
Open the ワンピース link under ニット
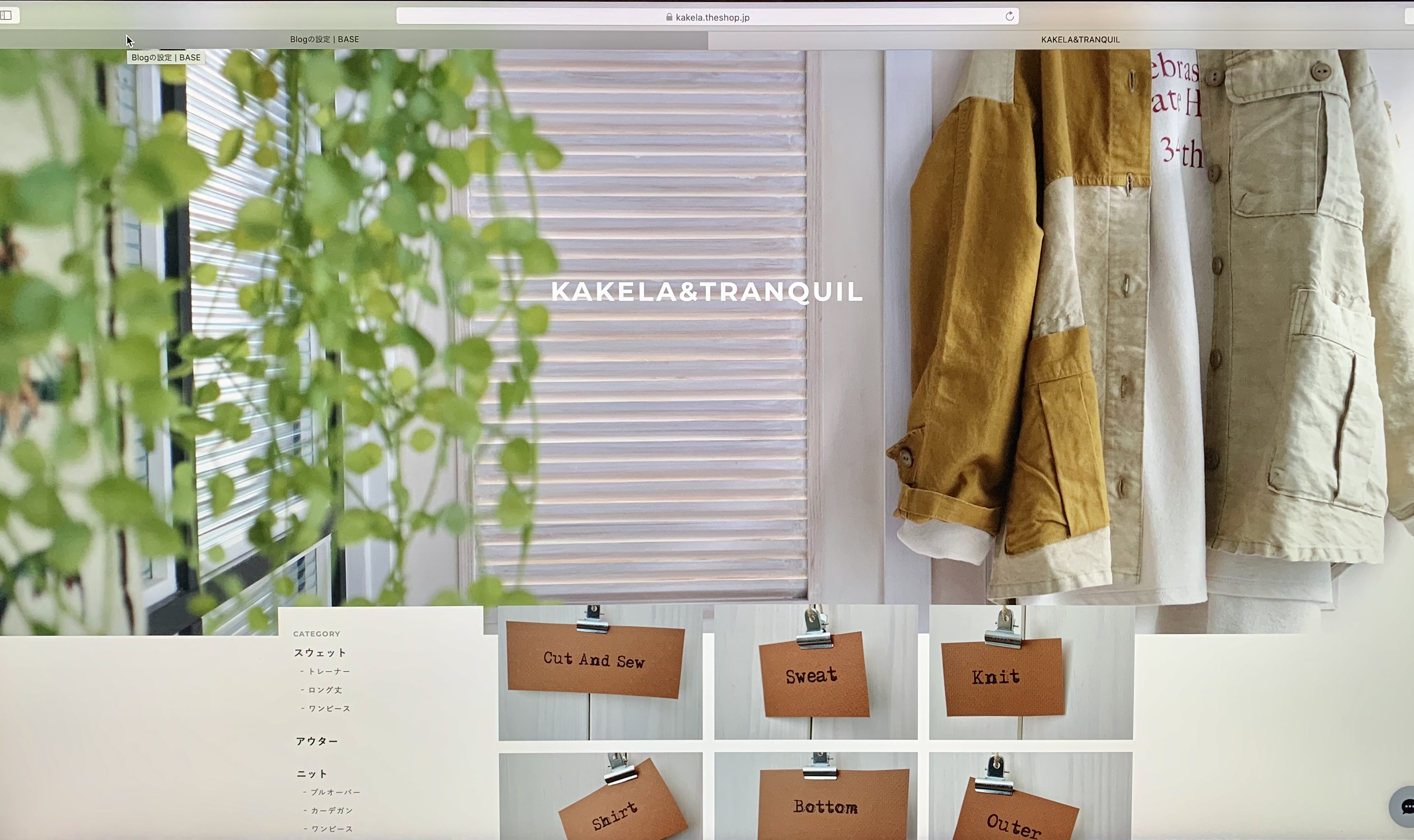point(332,829)
